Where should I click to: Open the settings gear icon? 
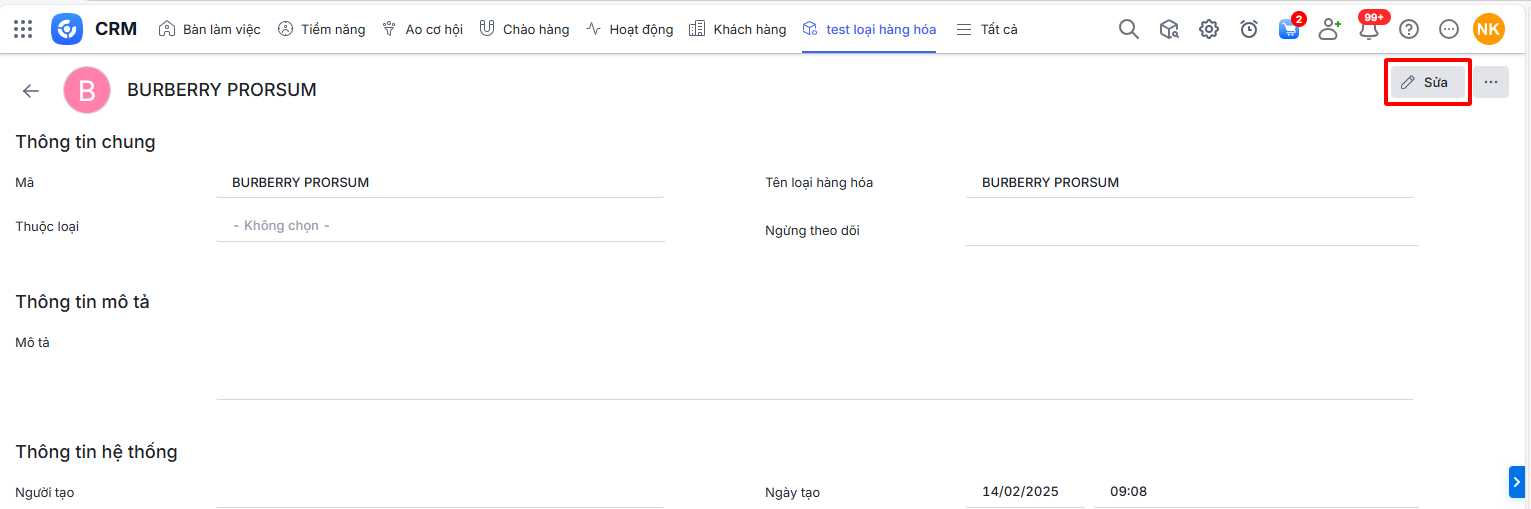1209,29
